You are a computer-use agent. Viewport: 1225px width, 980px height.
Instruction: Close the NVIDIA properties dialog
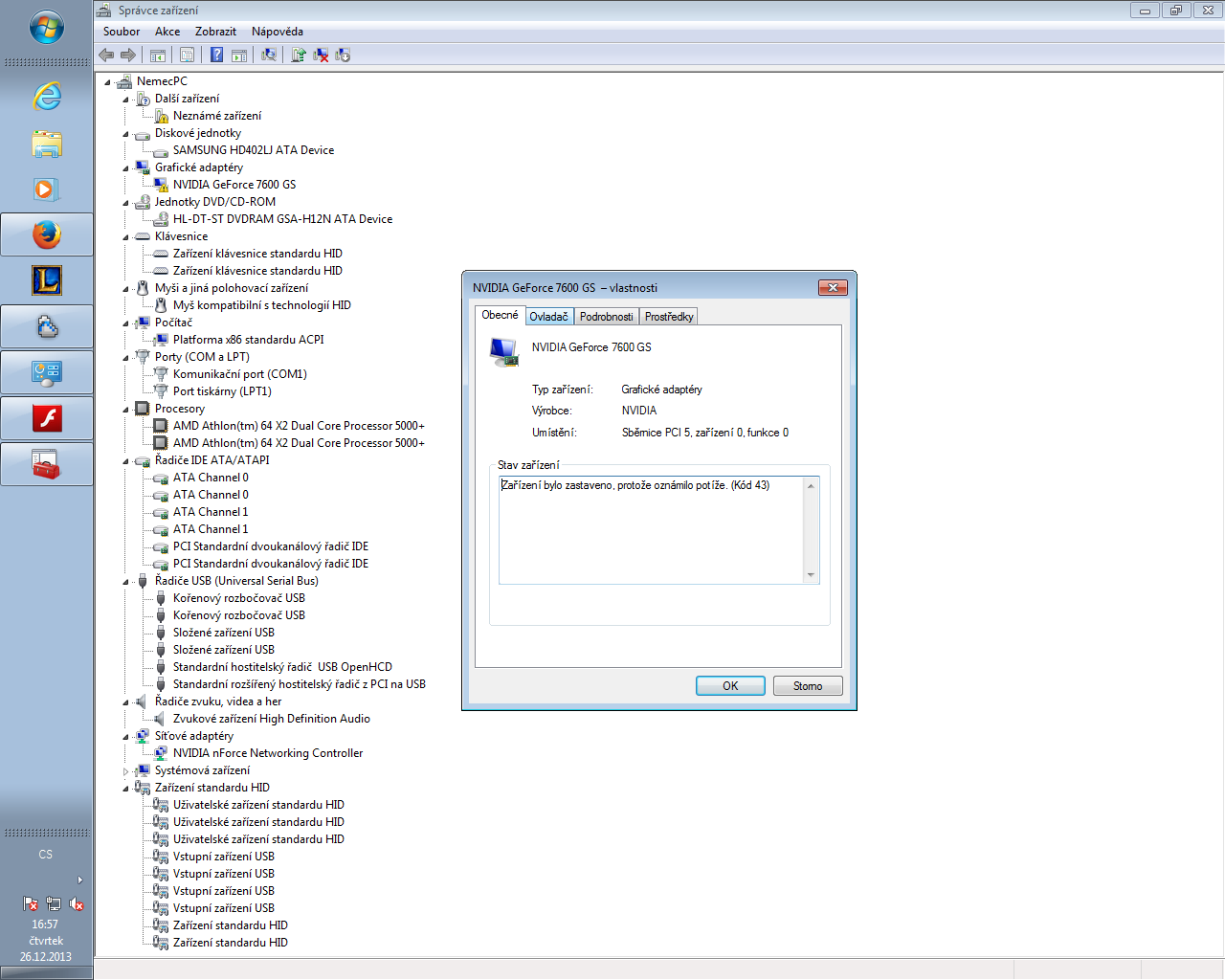tap(833, 287)
